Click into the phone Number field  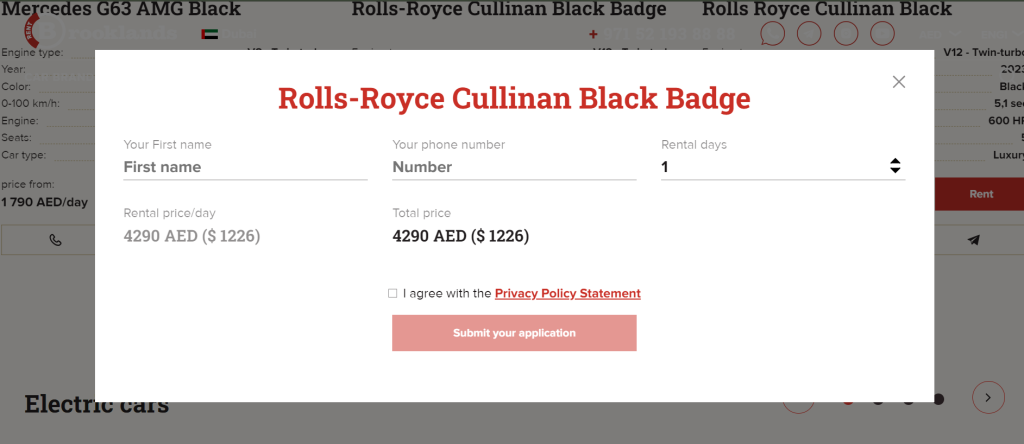pos(514,167)
